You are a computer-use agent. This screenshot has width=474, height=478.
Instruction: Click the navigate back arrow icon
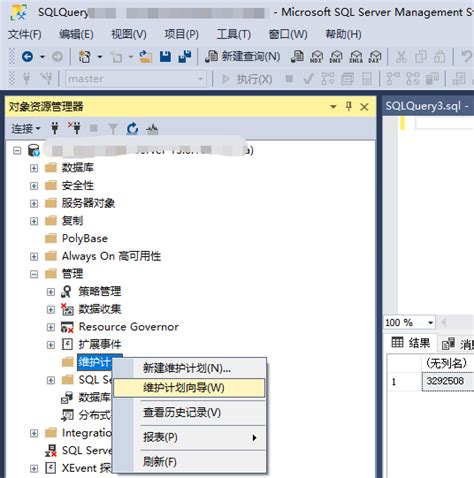(x=27, y=57)
